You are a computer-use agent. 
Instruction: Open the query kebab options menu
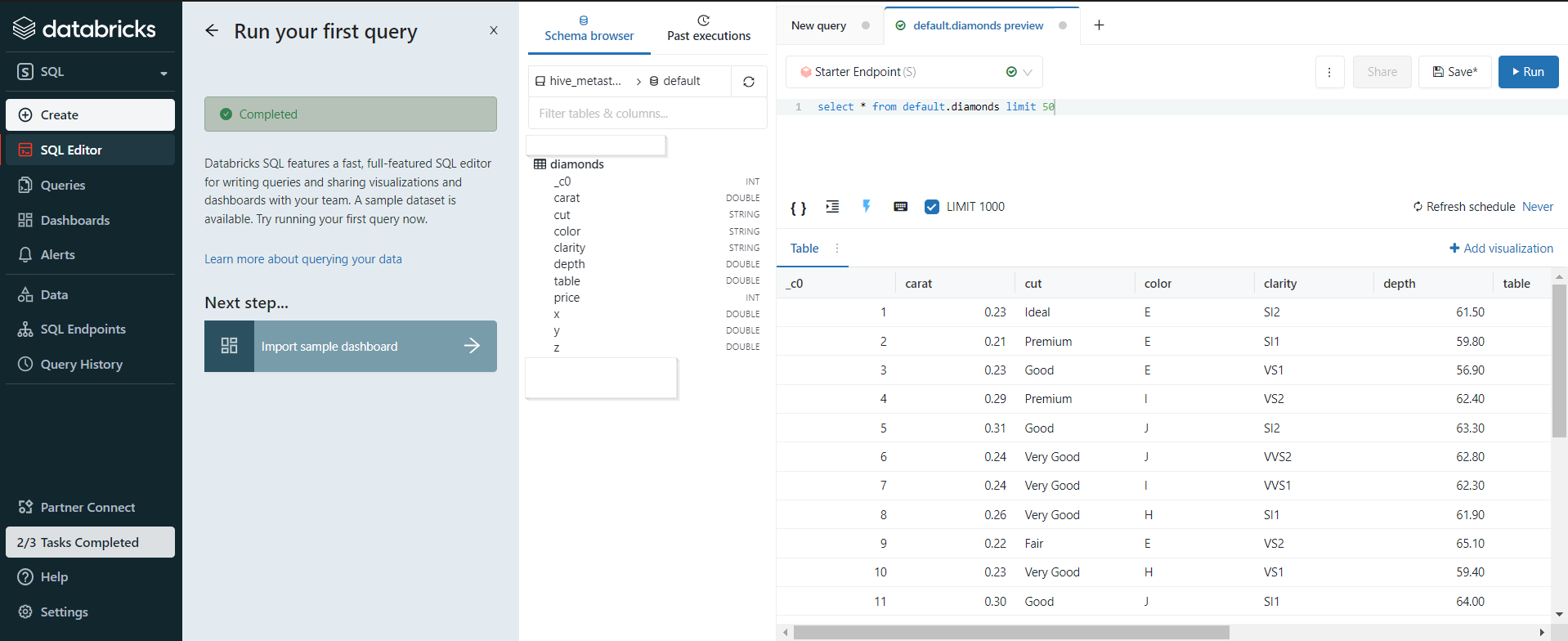click(x=1329, y=72)
